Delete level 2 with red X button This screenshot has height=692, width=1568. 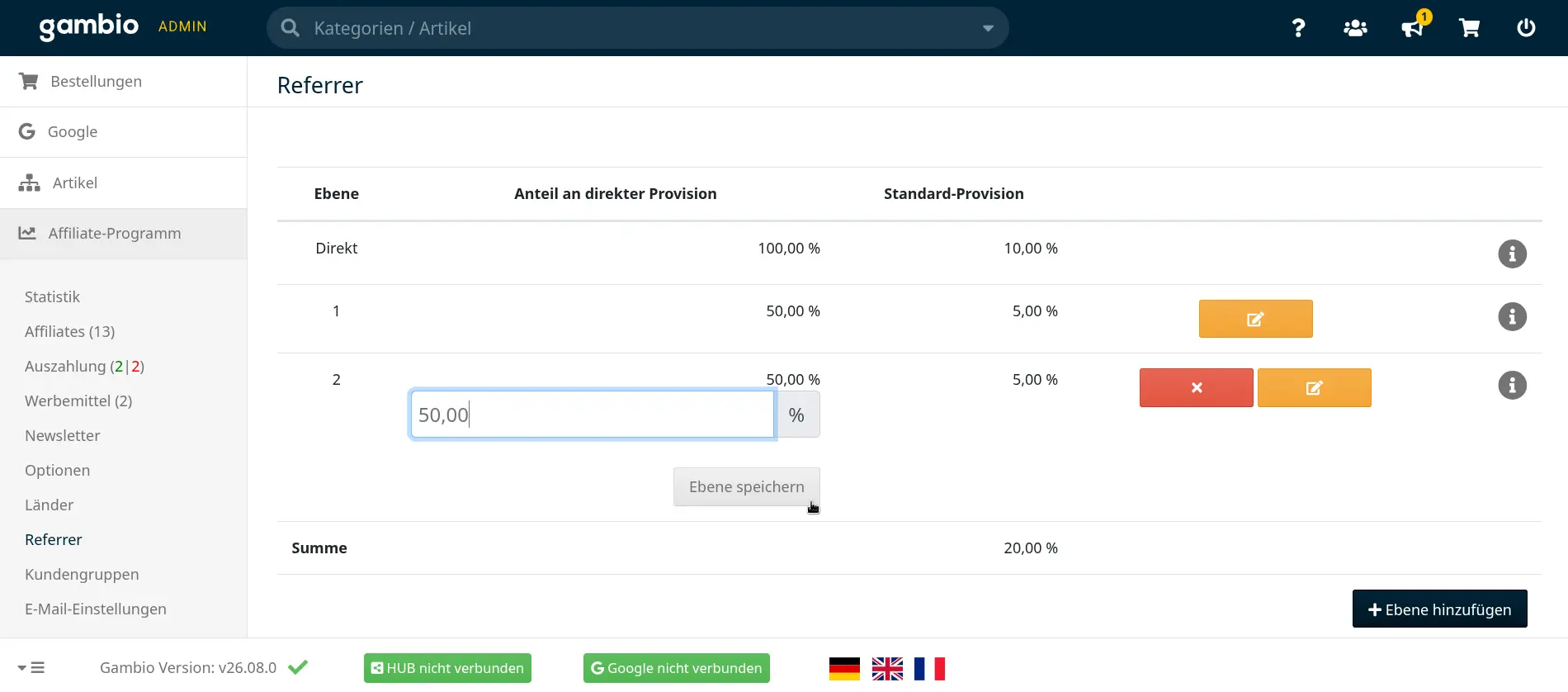pos(1197,387)
